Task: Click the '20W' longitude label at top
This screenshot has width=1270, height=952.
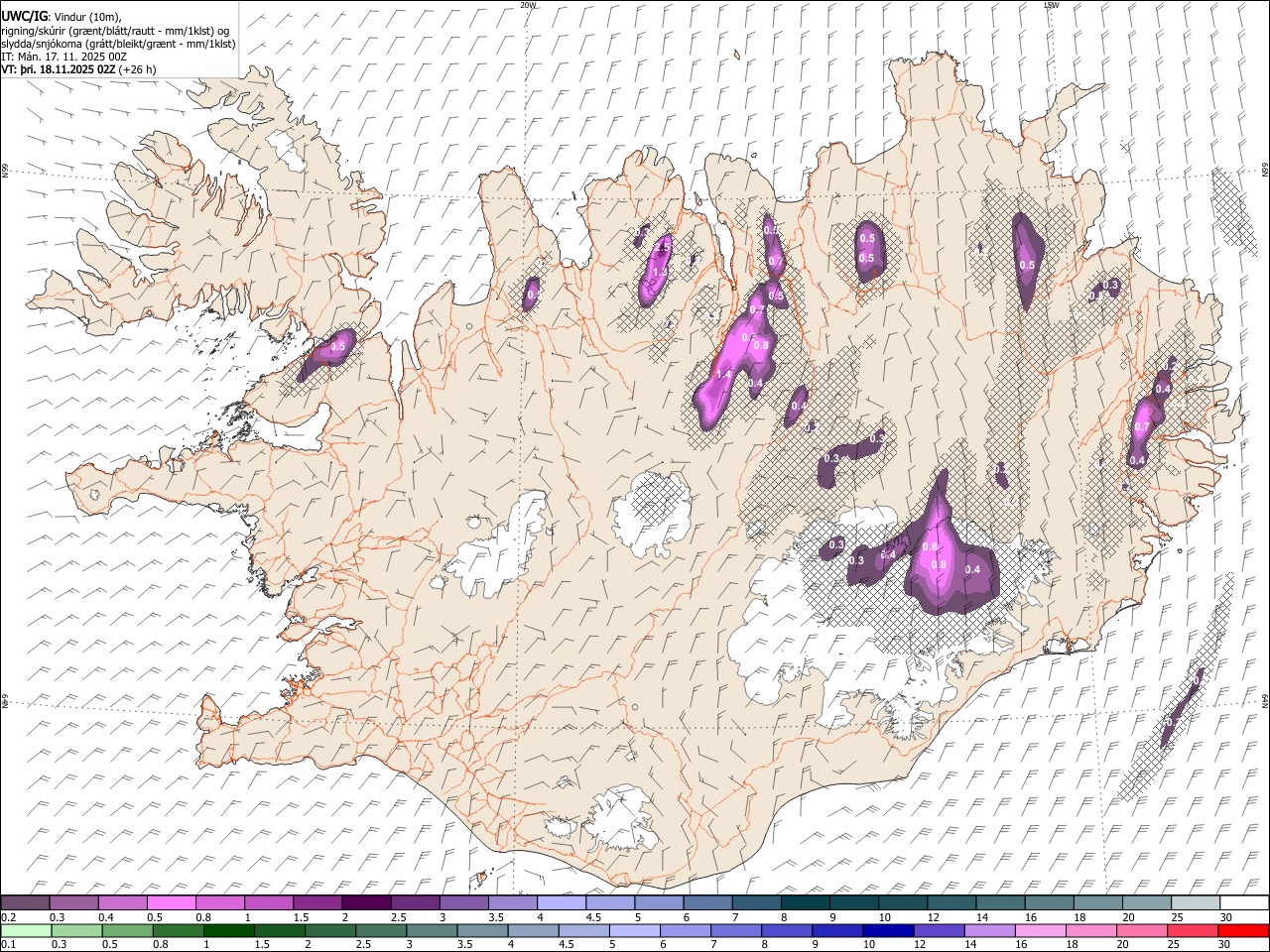Action: [x=528, y=5]
